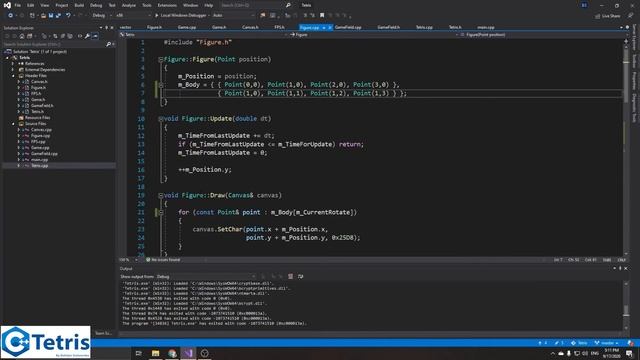Click the Open File folder icon
The height and width of the screenshot is (360, 640).
tap(43, 16)
